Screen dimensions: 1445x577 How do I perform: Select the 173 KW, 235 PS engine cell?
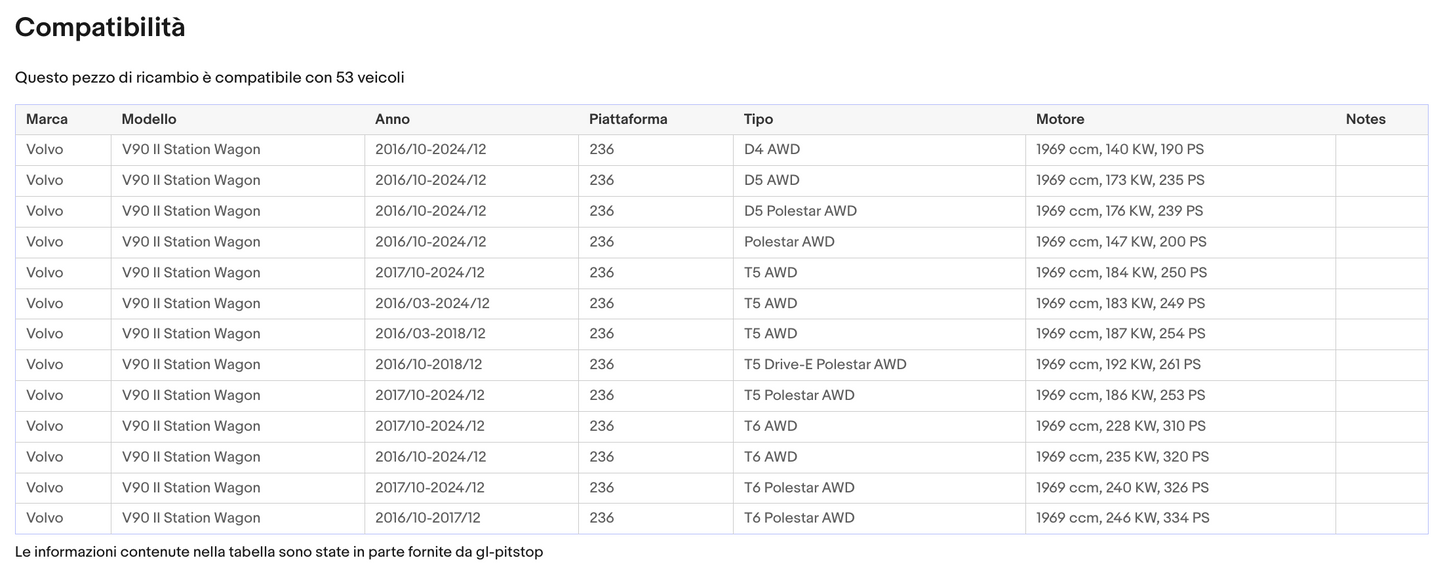1120,181
